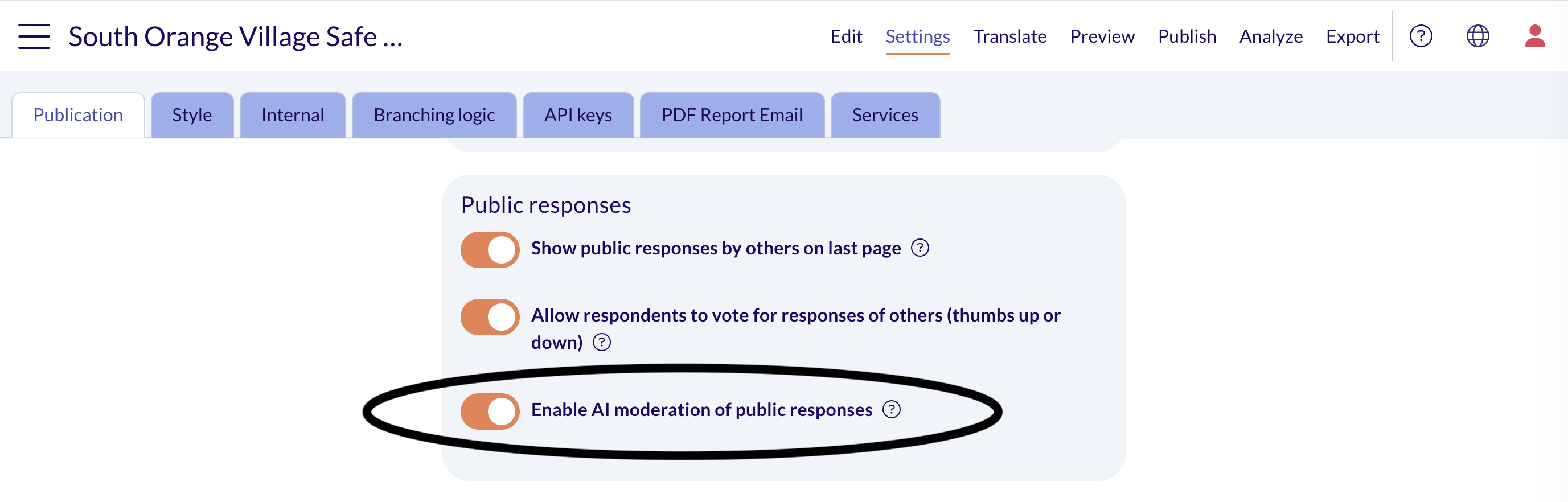Toggle Allow respondents to vote switch
Image resolution: width=1568 pixels, height=502 pixels.
490,316
